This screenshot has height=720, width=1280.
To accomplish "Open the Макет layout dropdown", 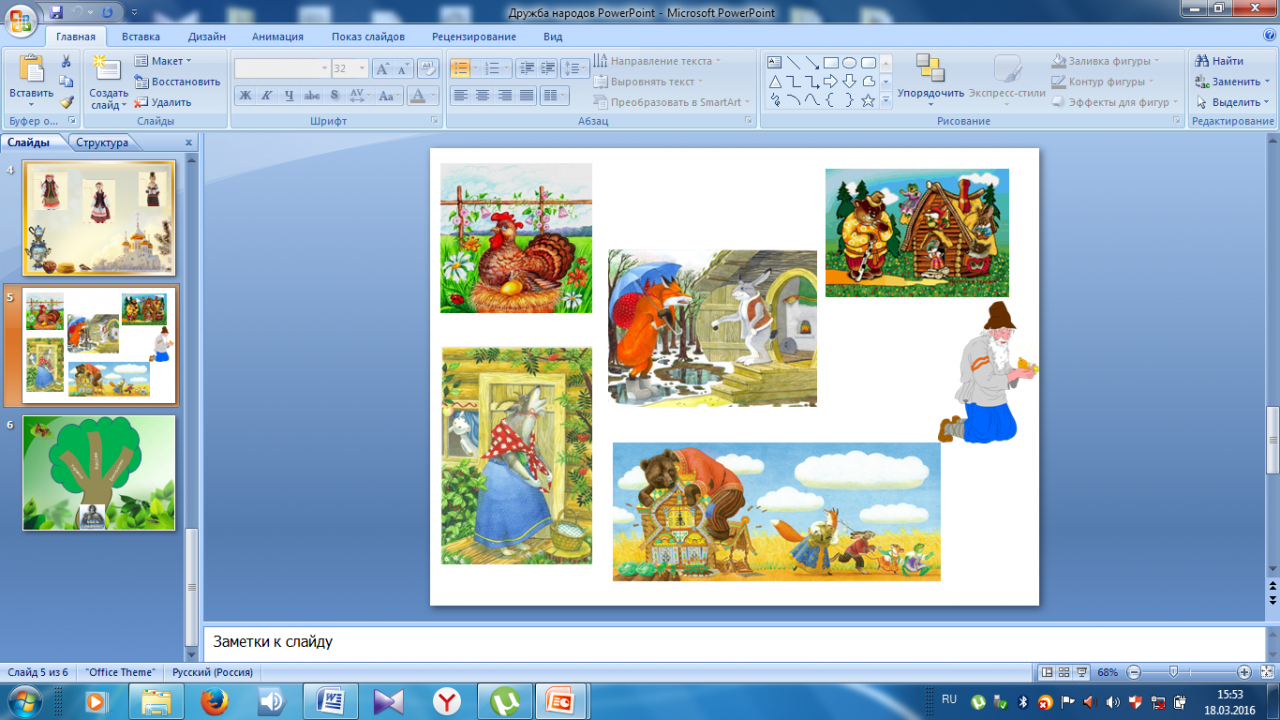I will (x=163, y=61).
